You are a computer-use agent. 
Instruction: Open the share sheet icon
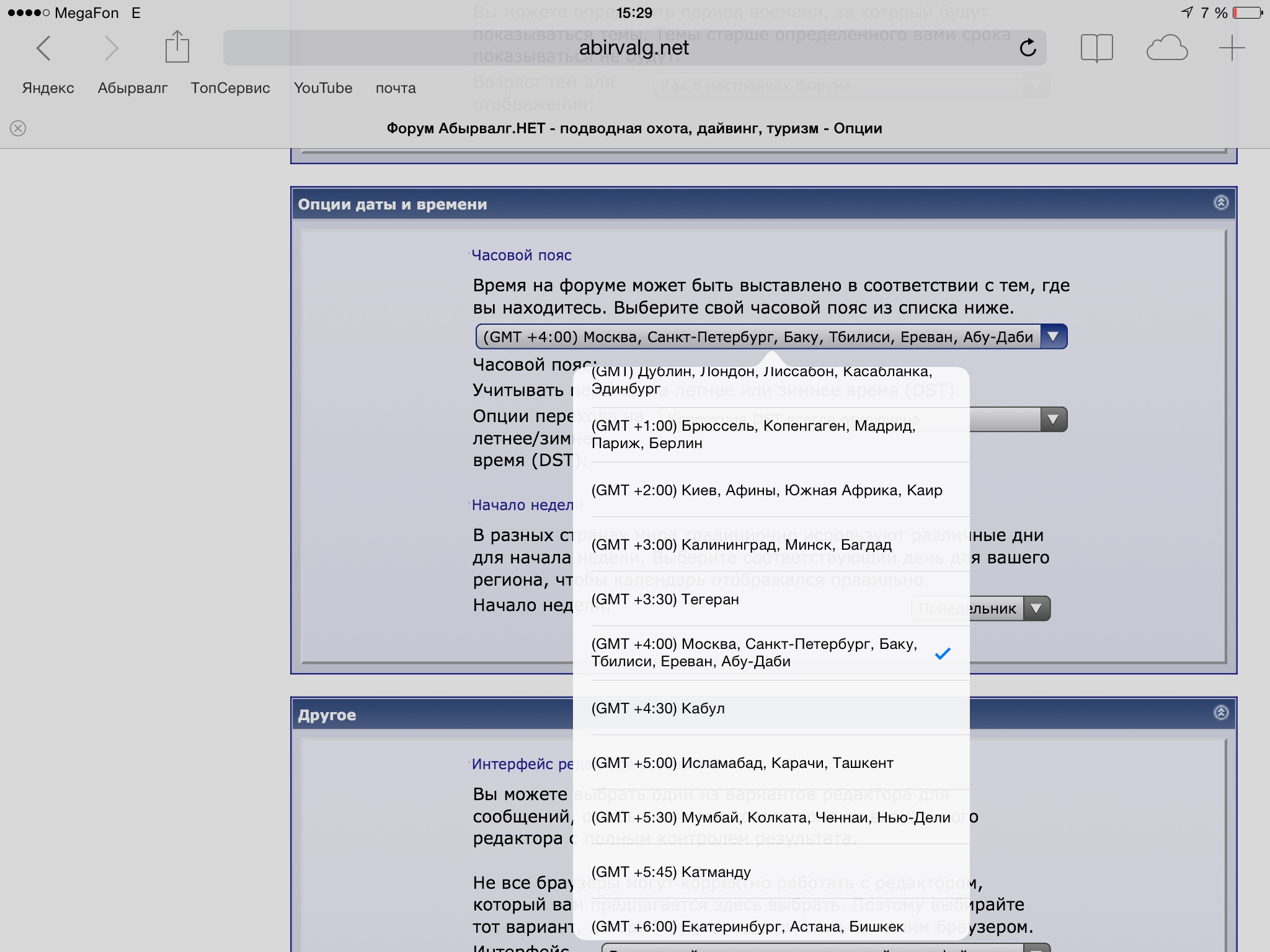tap(177, 47)
